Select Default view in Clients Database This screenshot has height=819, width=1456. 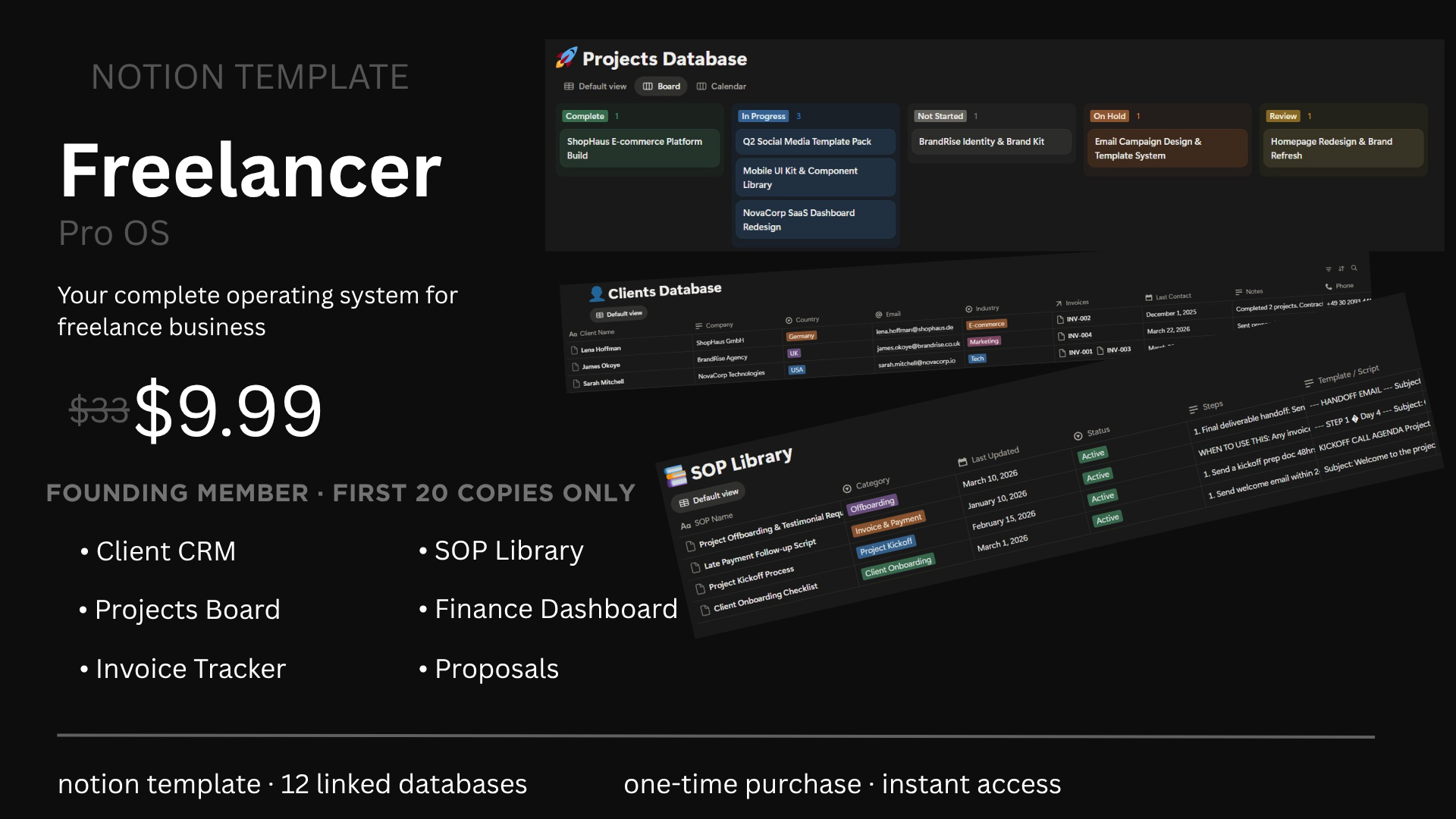pyautogui.click(x=619, y=314)
